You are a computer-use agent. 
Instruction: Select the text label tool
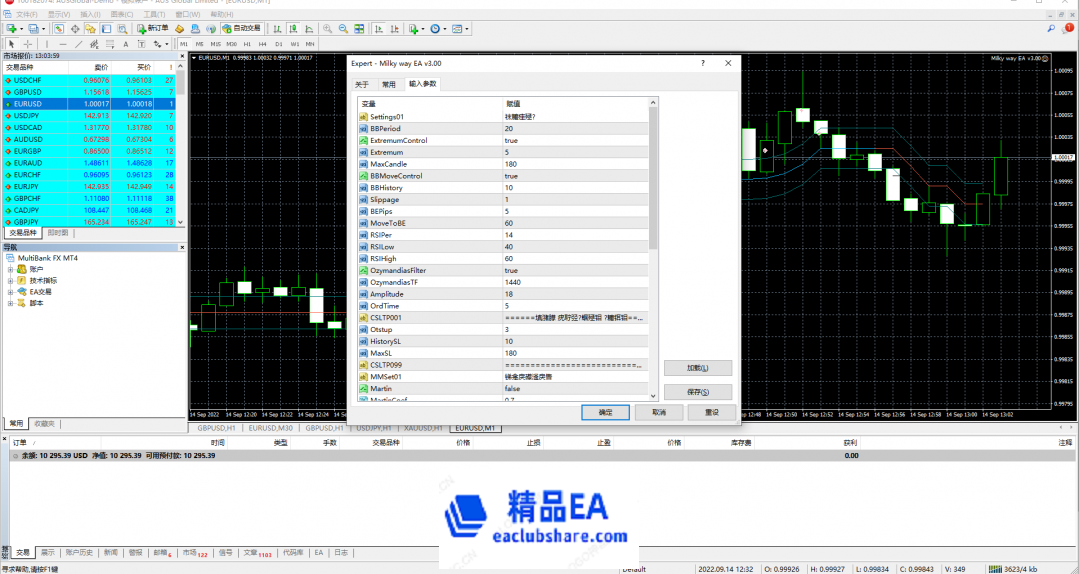click(x=142, y=44)
